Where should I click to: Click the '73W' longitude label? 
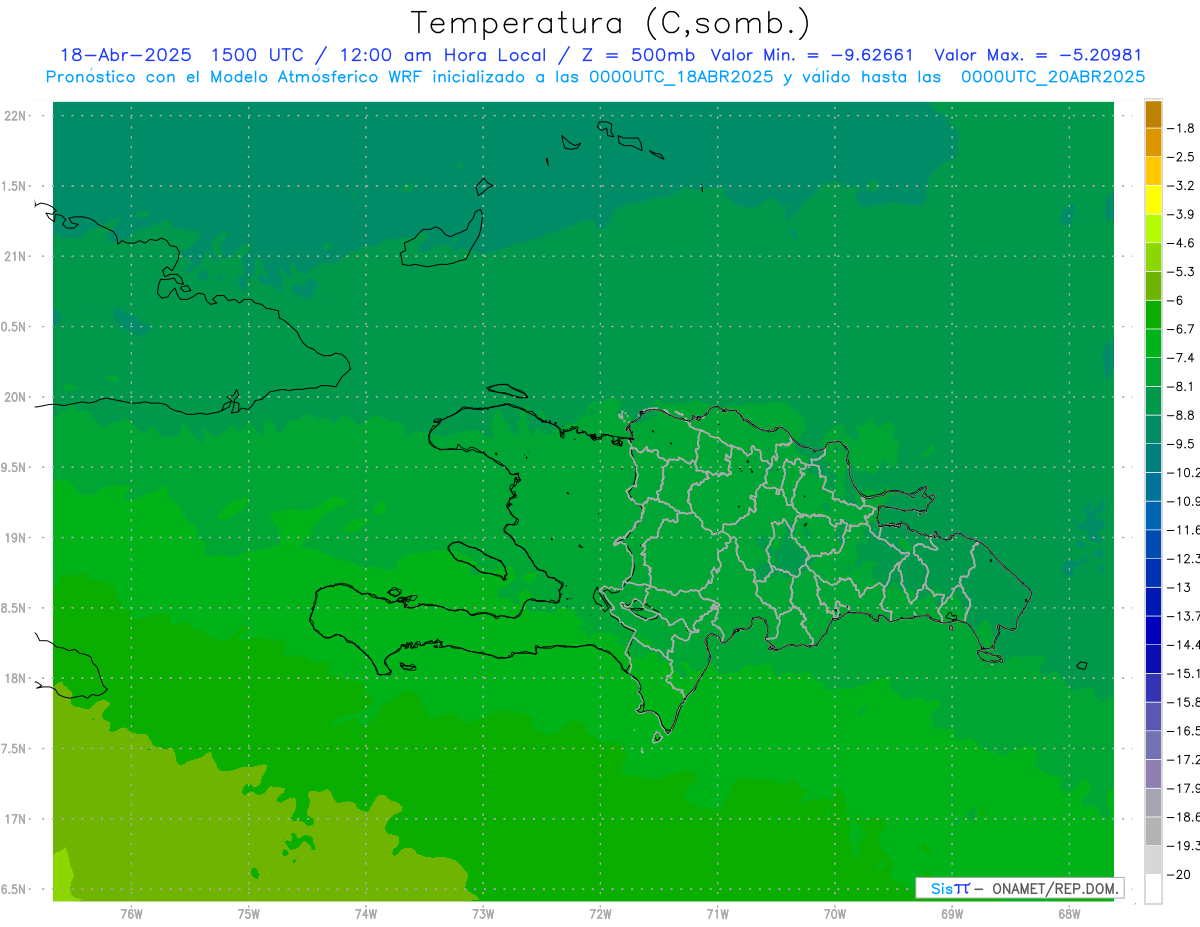[x=483, y=914]
